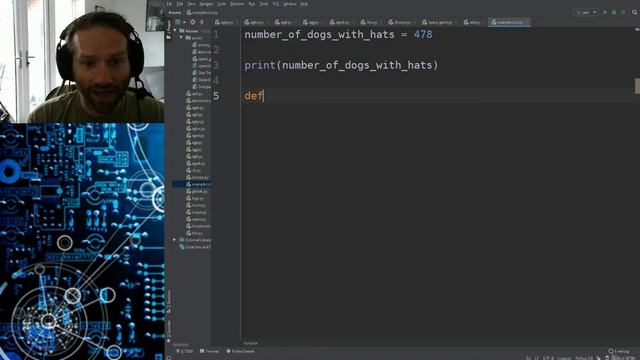Screen dimensions: 640x360
Task: Switch to the space_game.py editor tab
Action: [x=439, y=22]
